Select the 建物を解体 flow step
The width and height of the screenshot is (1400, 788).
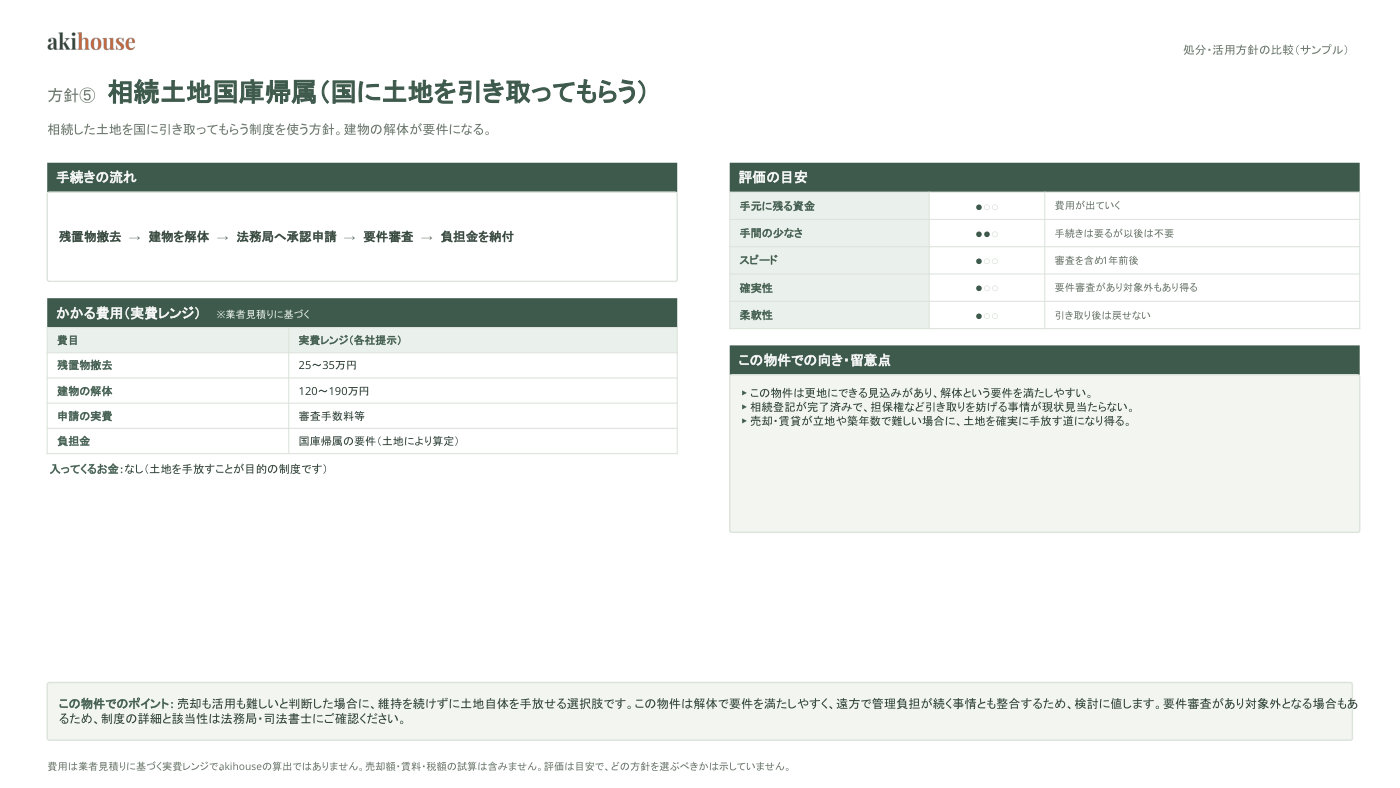(179, 237)
